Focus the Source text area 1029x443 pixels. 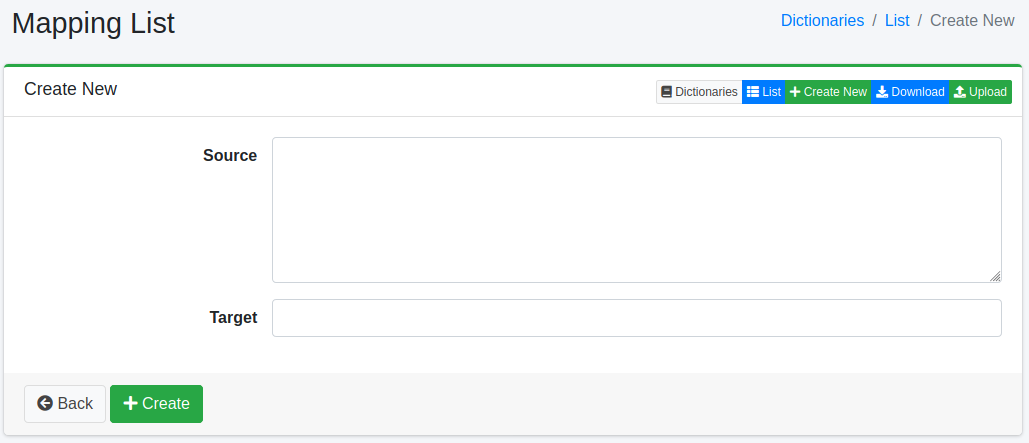click(x=636, y=210)
